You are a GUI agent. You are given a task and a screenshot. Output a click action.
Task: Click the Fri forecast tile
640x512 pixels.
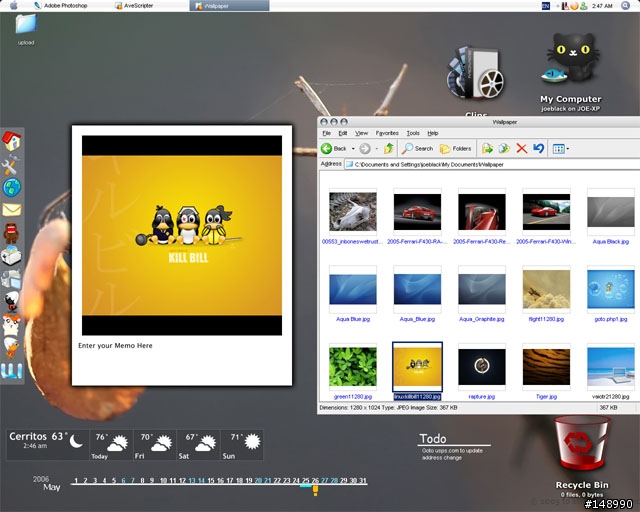tap(155, 445)
